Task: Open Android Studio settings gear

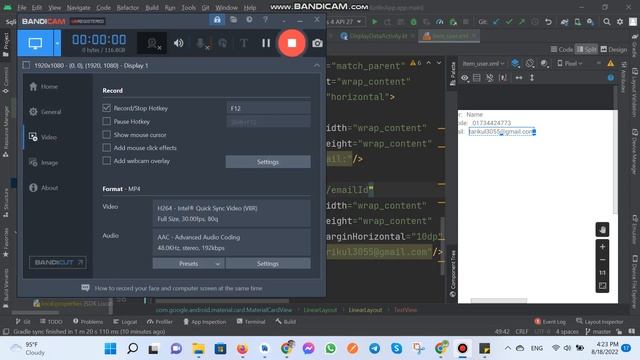Action: point(620,22)
